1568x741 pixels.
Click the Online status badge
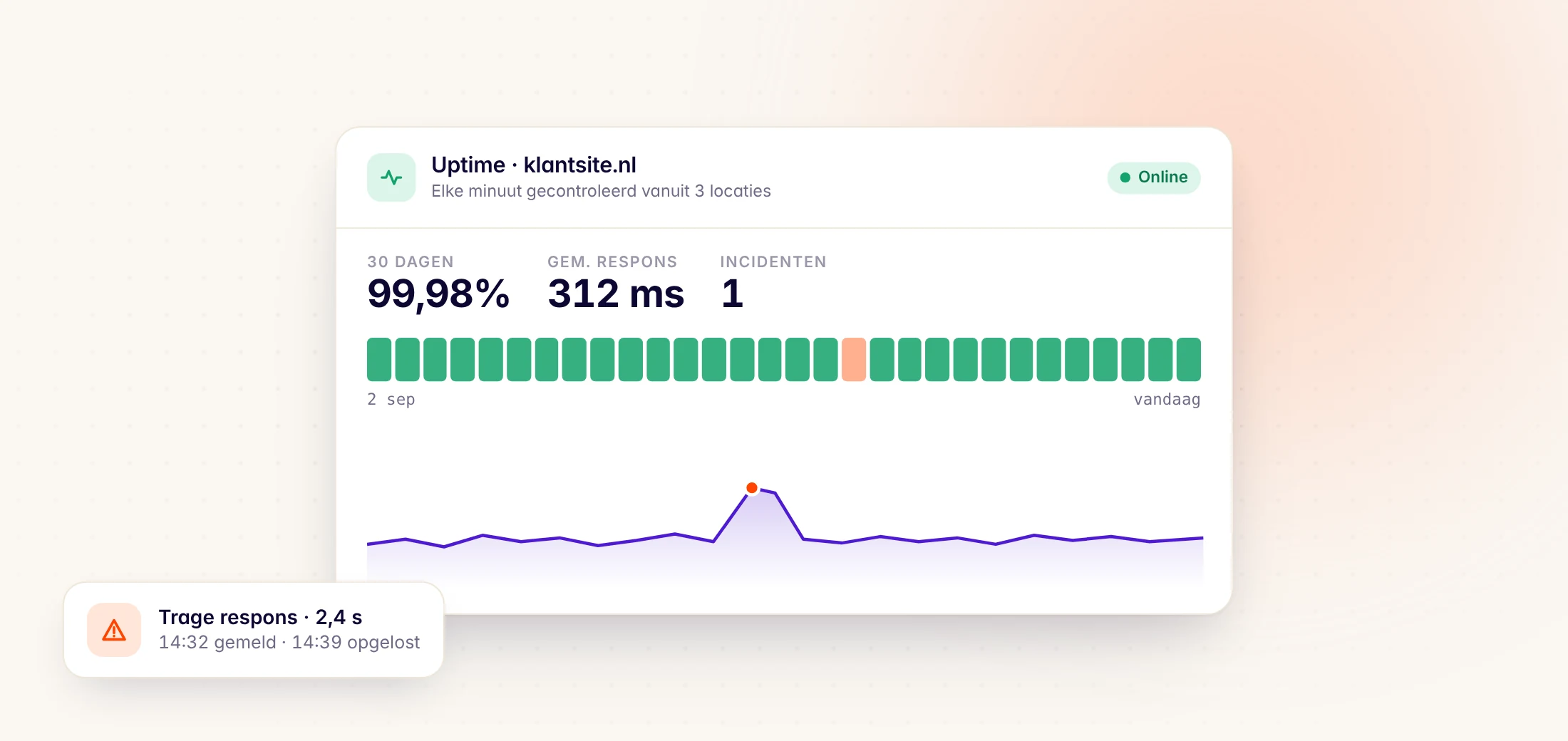pos(1154,177)
